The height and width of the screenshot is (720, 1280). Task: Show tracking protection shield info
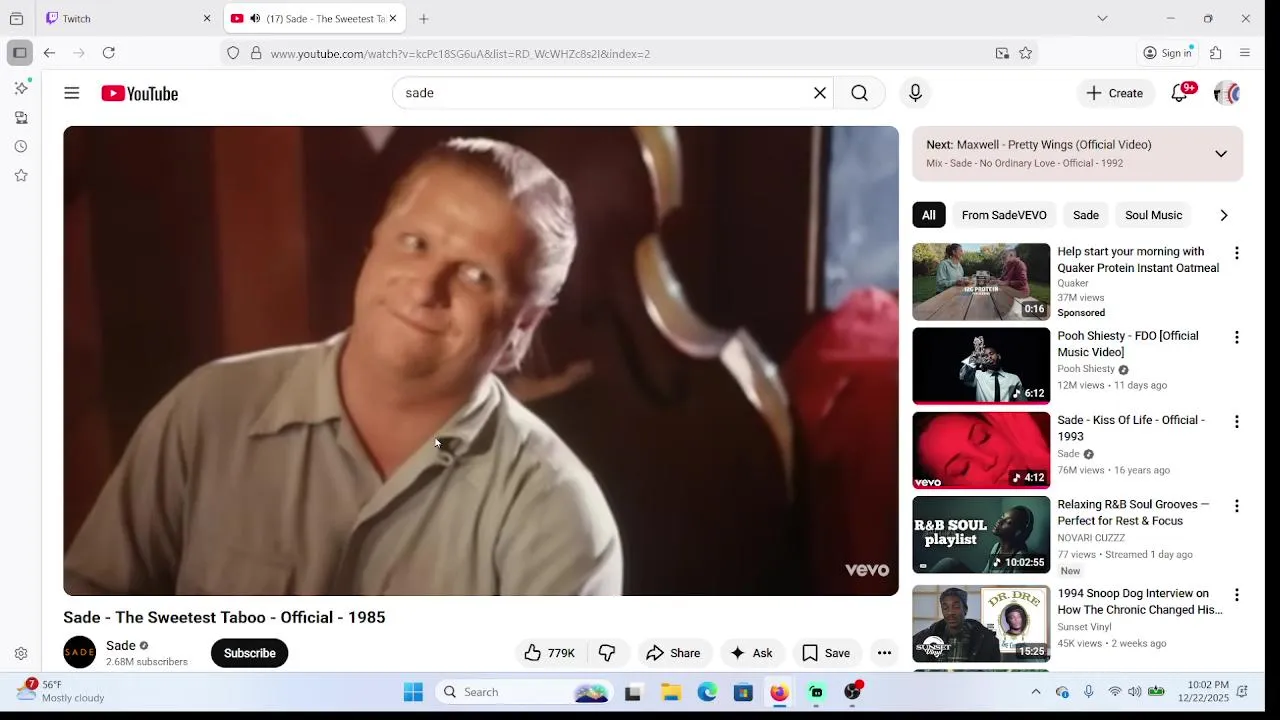click(x=233, y=53)
